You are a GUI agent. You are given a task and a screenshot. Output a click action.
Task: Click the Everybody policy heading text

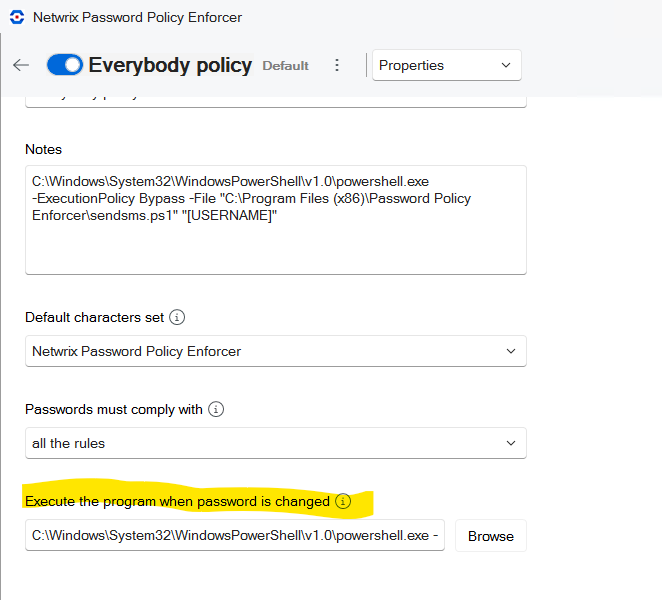(170, 65)
